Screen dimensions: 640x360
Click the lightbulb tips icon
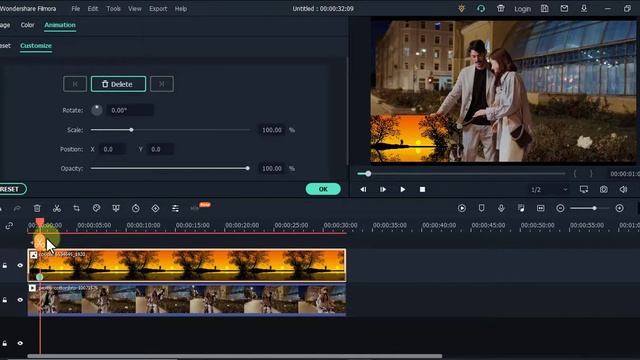click(x=462, y=9)
